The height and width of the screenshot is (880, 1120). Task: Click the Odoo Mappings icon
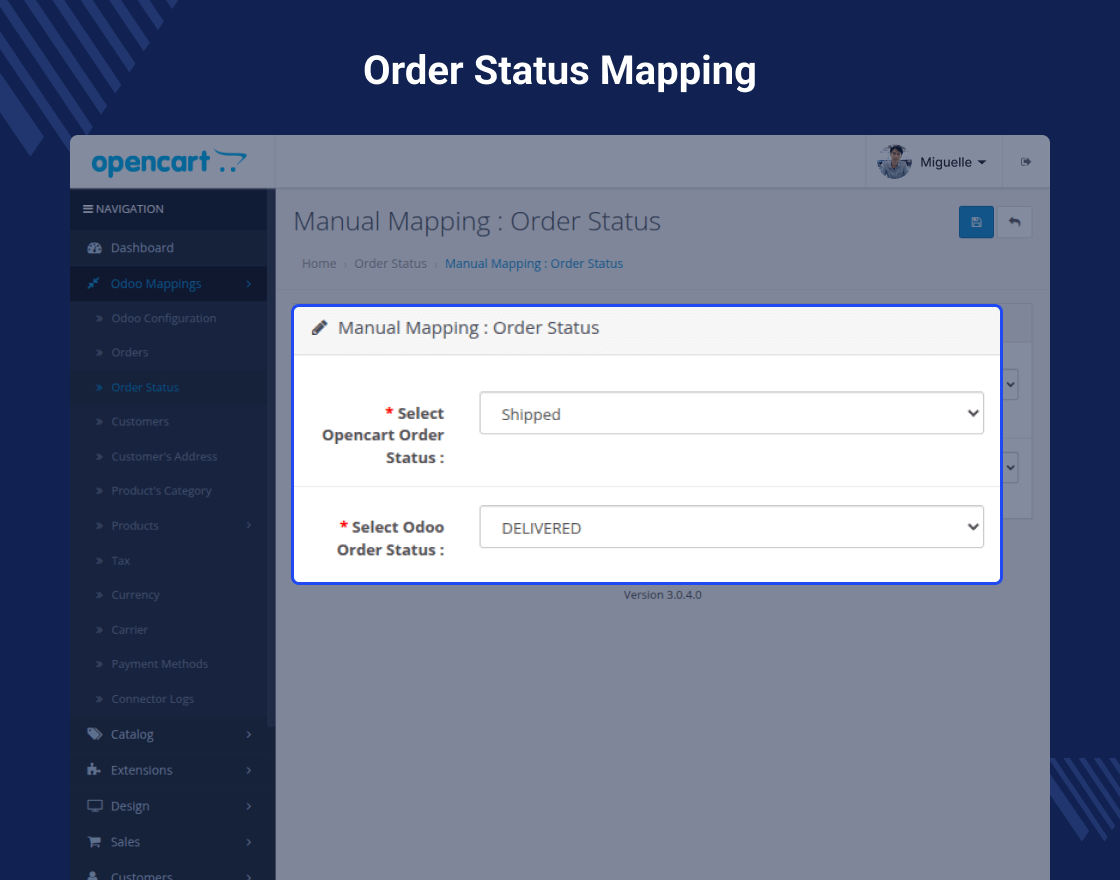93,284
